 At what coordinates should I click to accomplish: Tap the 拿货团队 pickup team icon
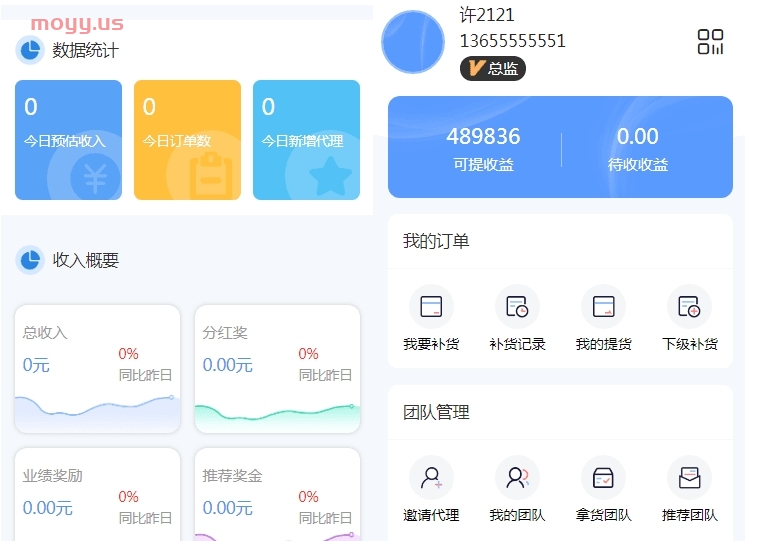(x=603, y=477)
